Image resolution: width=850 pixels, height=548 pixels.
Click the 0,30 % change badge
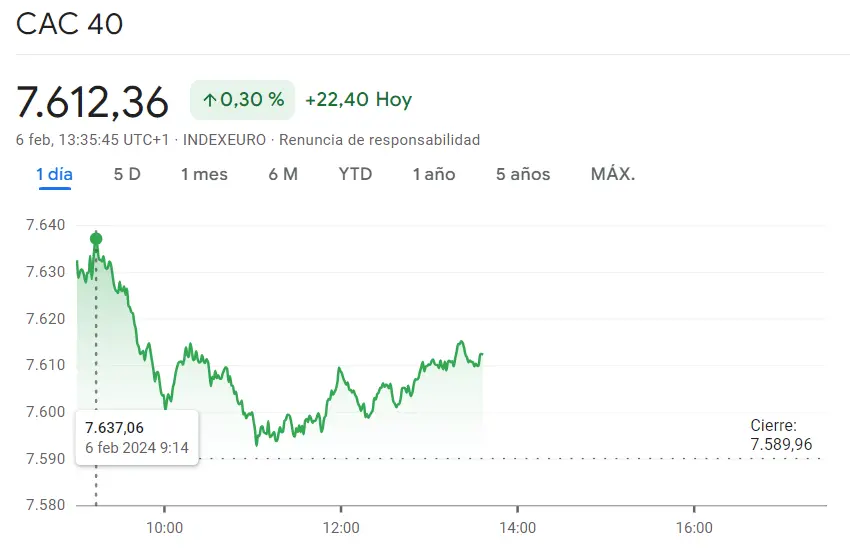click(x=243, y=100)
